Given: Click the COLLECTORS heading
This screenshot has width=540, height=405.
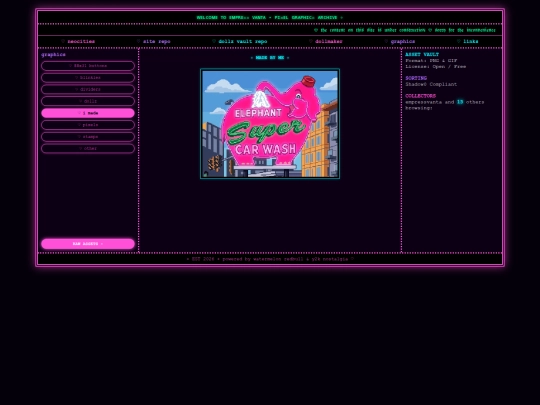Looking at the screenshot, I should 420,96.
